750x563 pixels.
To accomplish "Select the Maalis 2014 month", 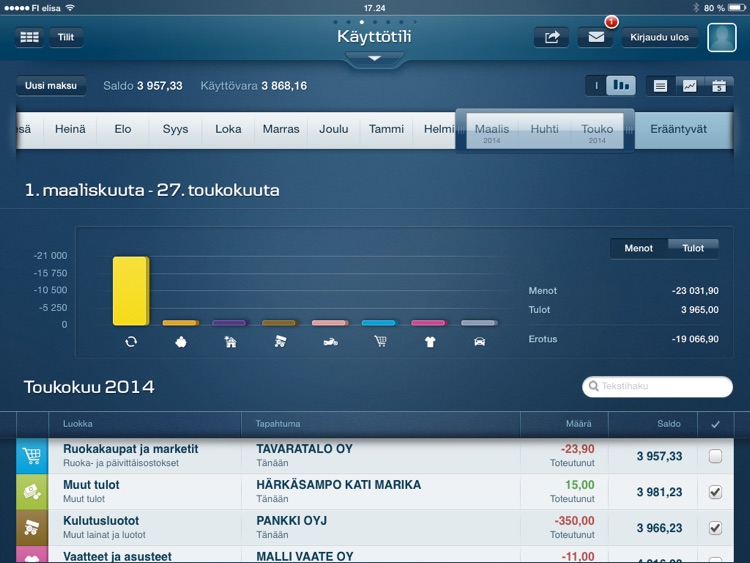I will (492, 132).
